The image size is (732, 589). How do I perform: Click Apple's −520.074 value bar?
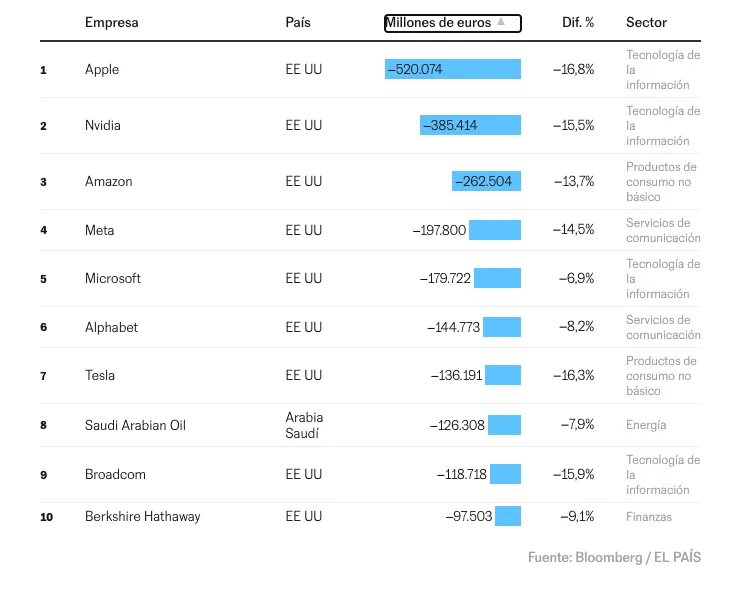pos(453,69)
